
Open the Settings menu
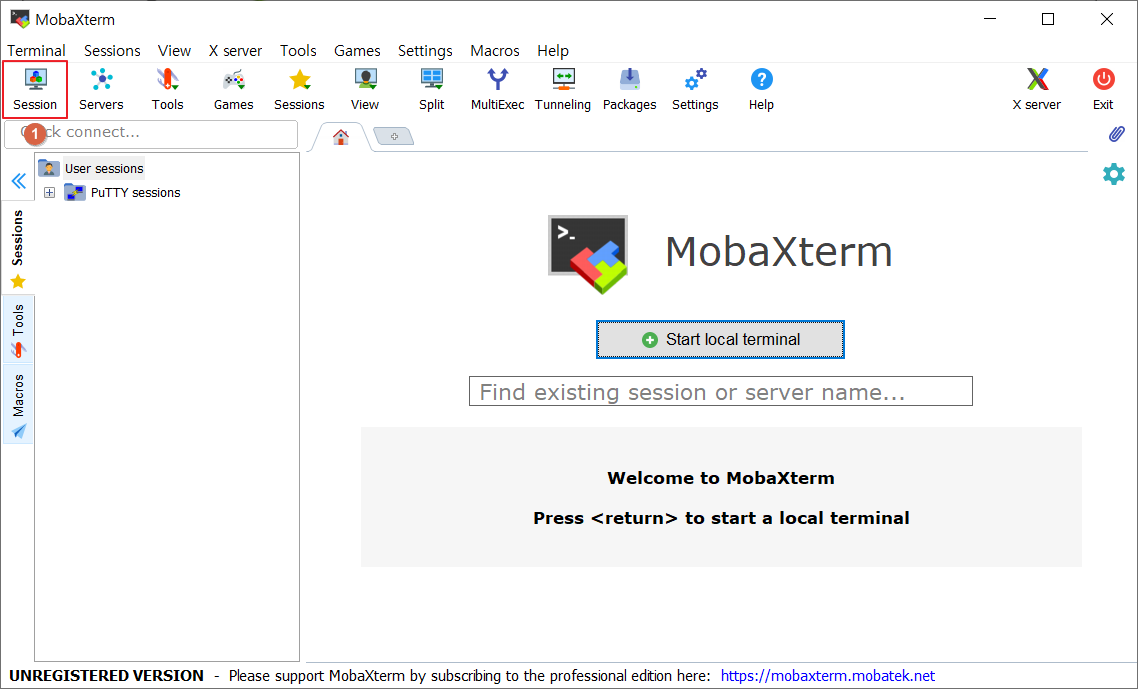coord(425,51)
